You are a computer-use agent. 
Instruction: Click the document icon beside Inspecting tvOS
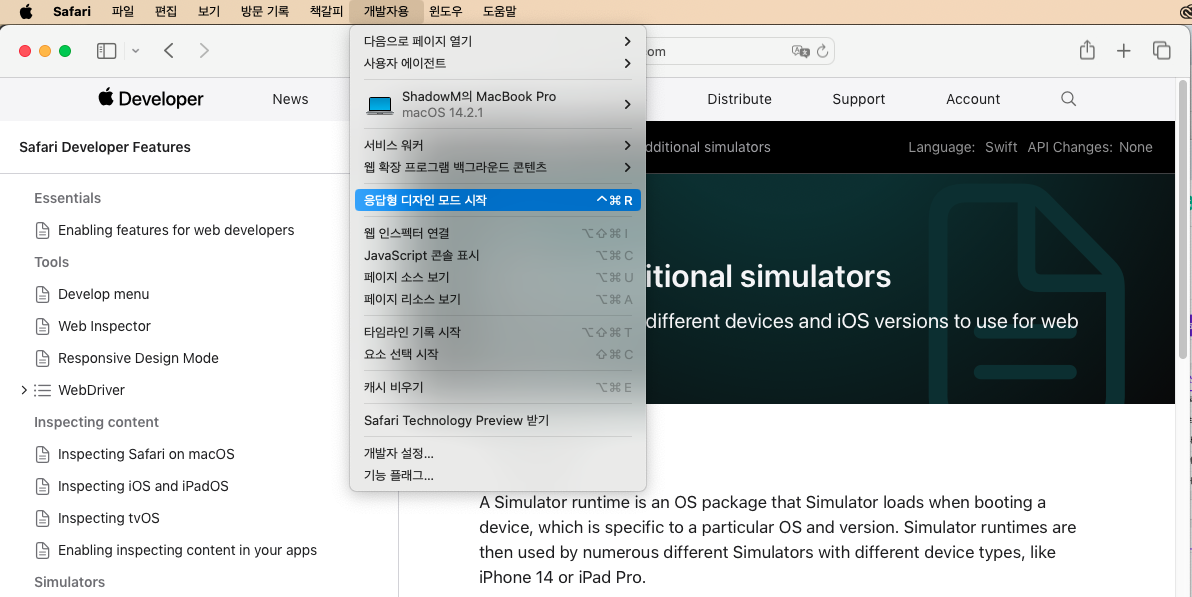click(x=43, y=518)
